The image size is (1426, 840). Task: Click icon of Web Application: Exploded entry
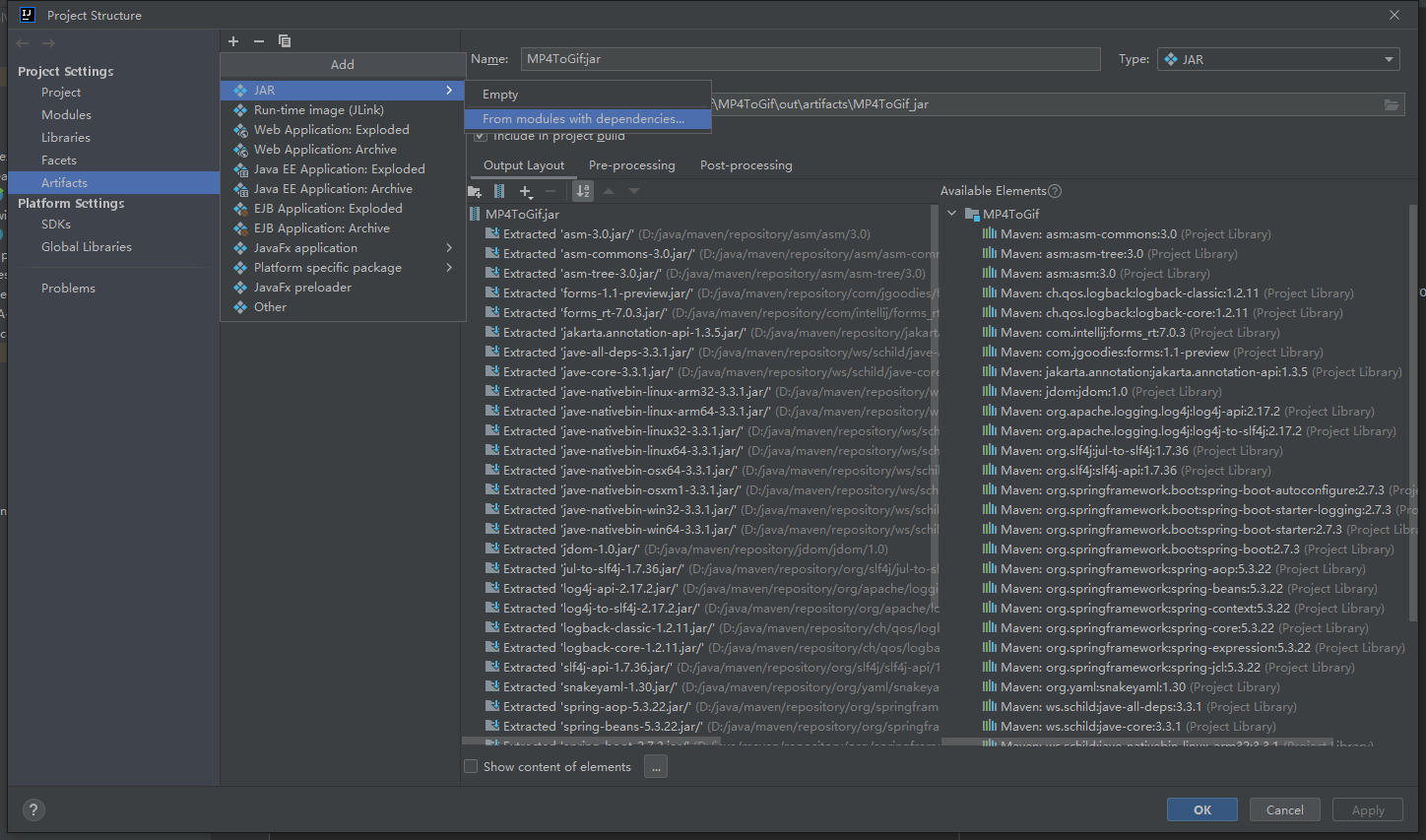240,130
